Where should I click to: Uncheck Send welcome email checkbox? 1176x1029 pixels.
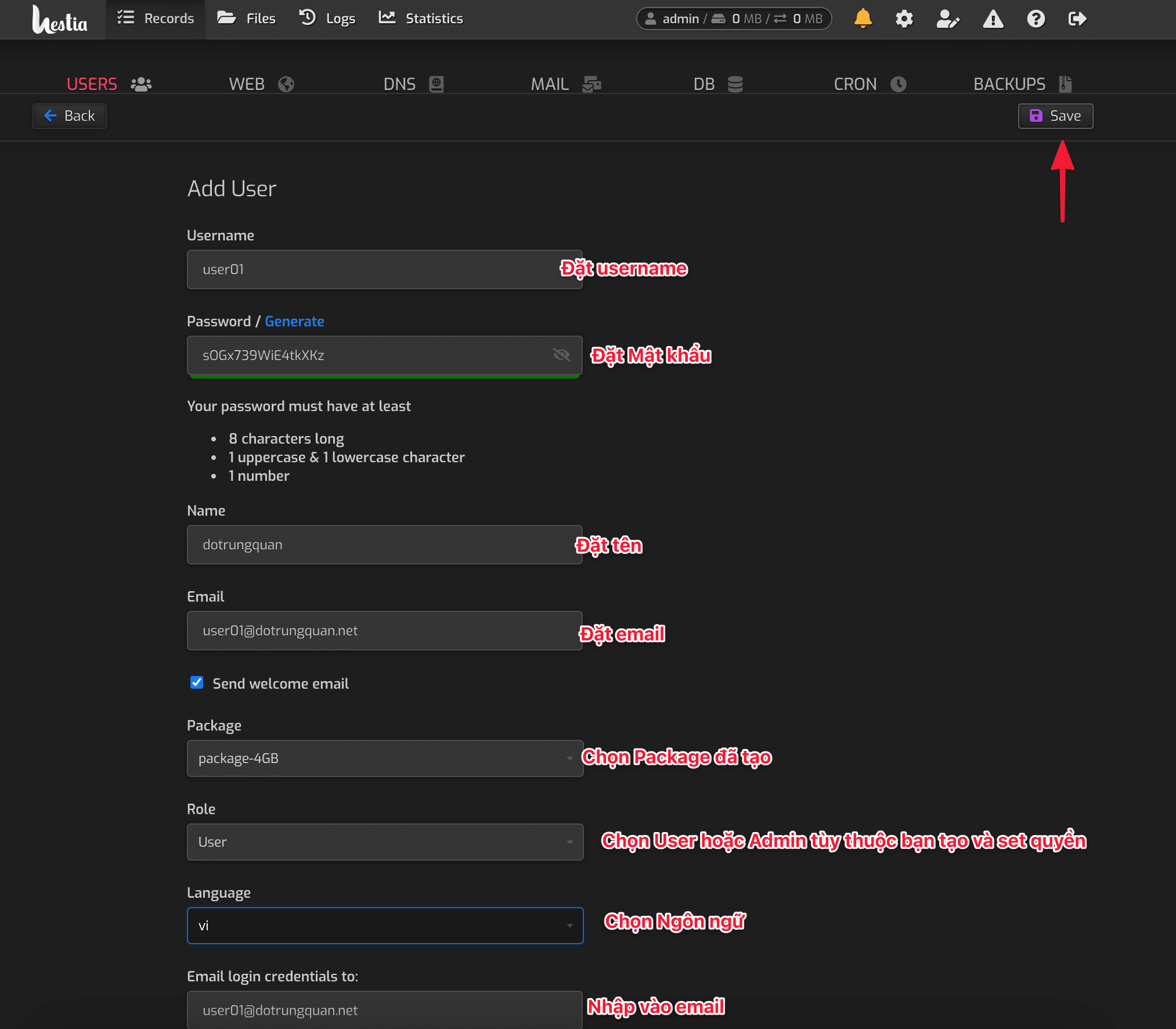(x=197, y=682)
